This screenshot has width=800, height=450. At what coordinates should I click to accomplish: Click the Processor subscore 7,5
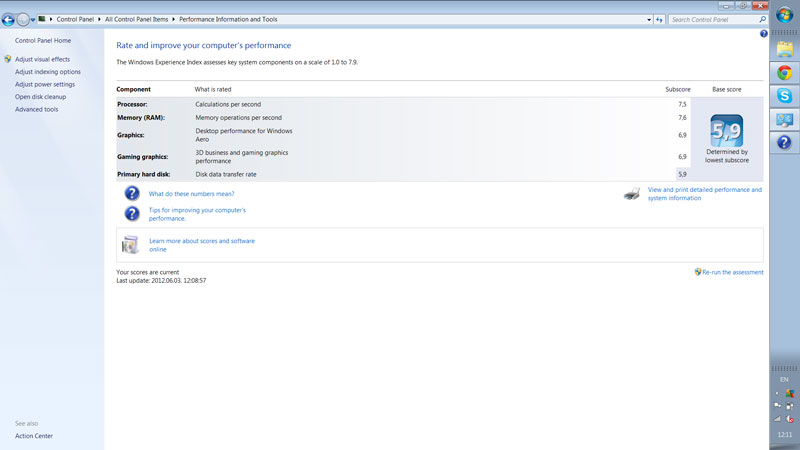[682, 104]
